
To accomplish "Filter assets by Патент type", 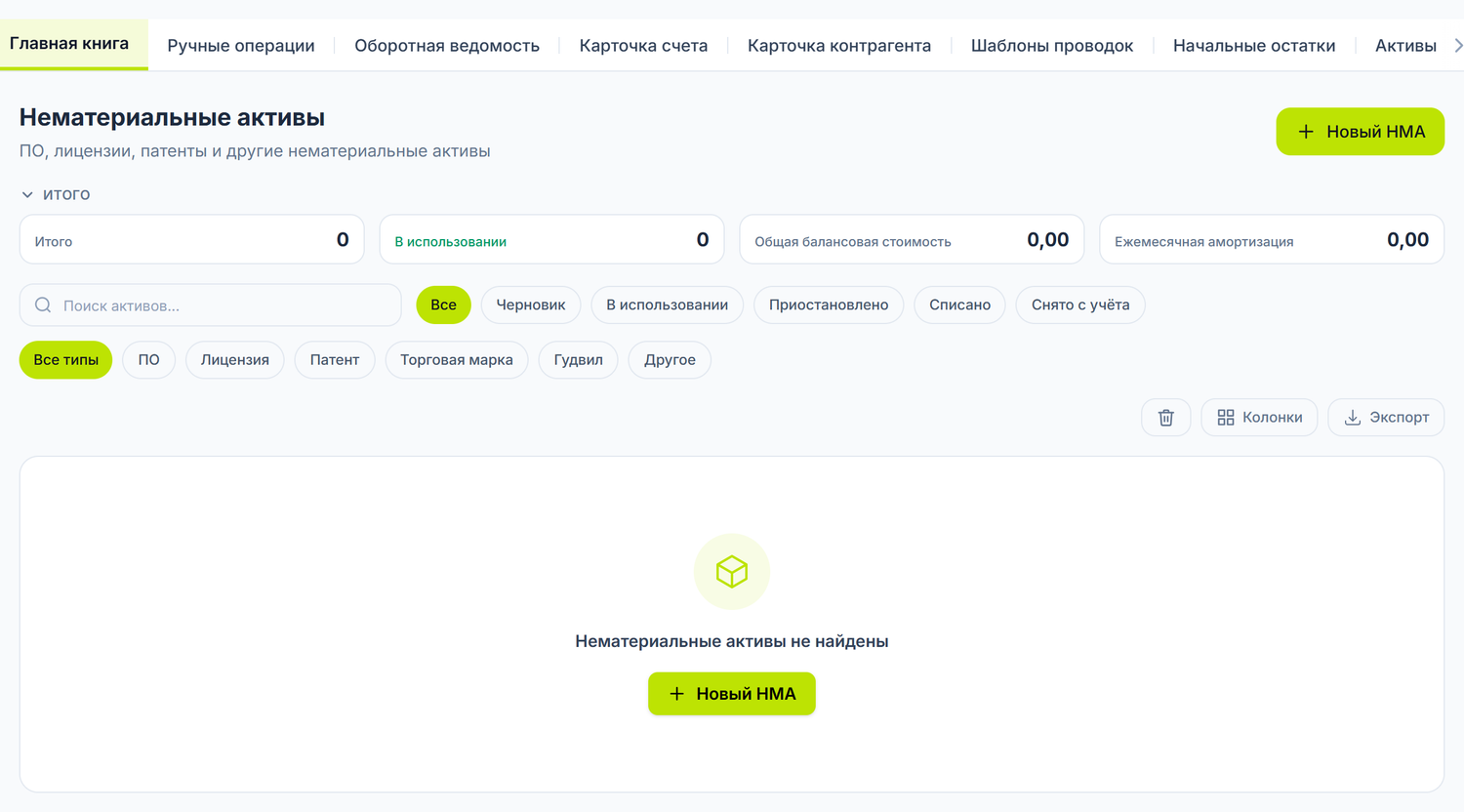I will pyautogui.click(x=335, y=360).
